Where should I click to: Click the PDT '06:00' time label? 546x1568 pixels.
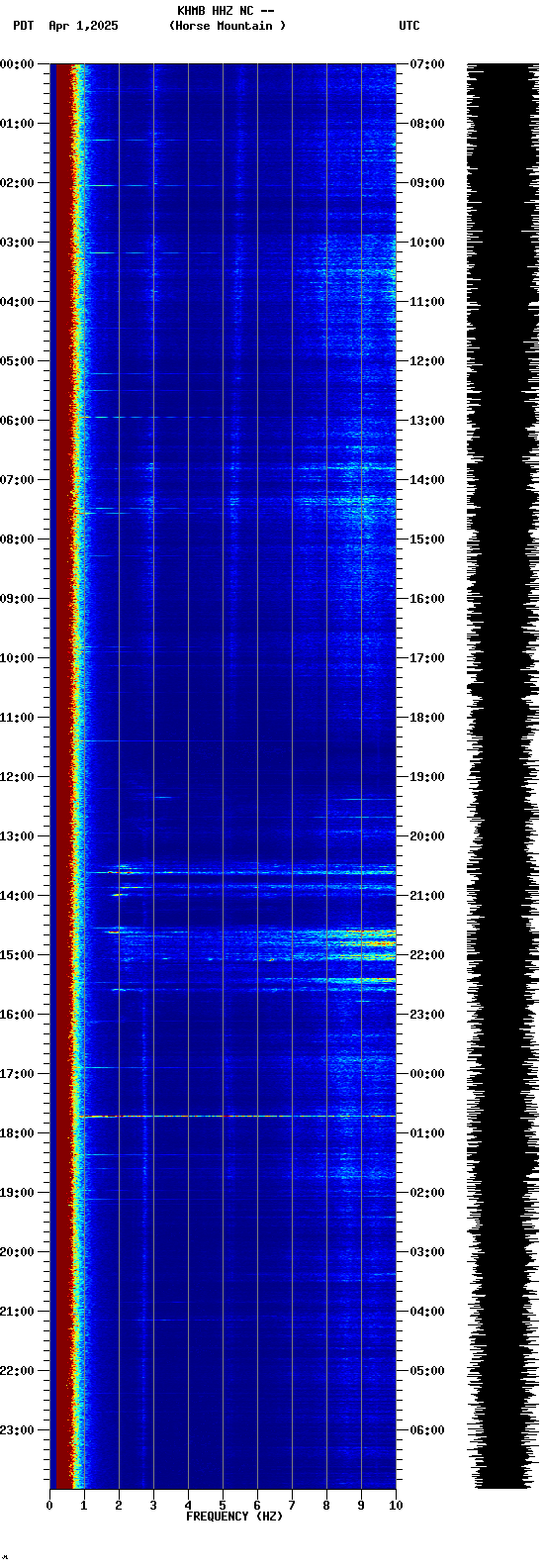click(17, 421)
